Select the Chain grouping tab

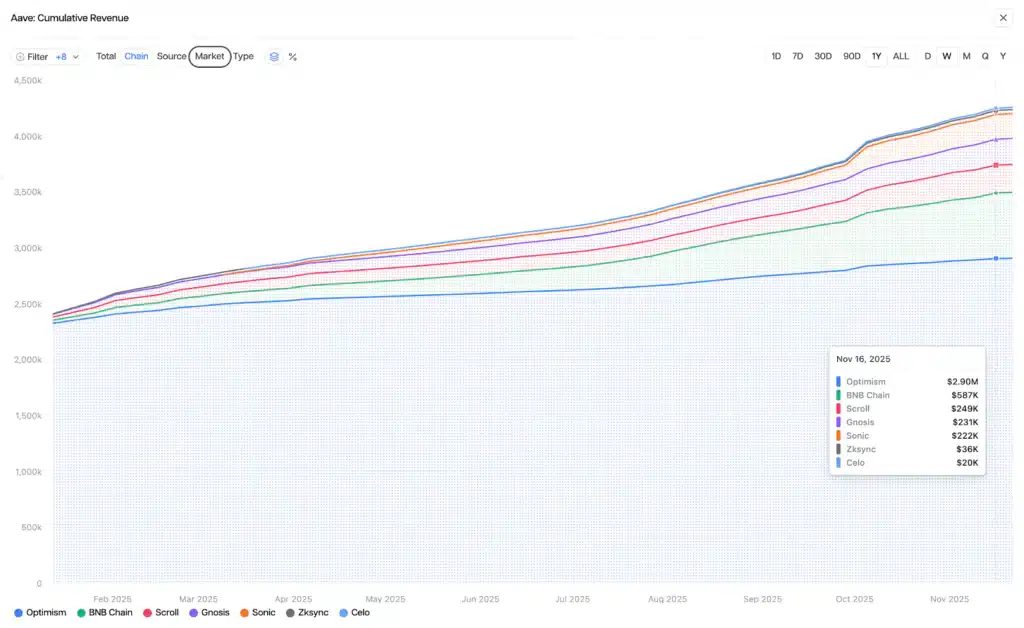pyautogui.click(x=136, y=56)
